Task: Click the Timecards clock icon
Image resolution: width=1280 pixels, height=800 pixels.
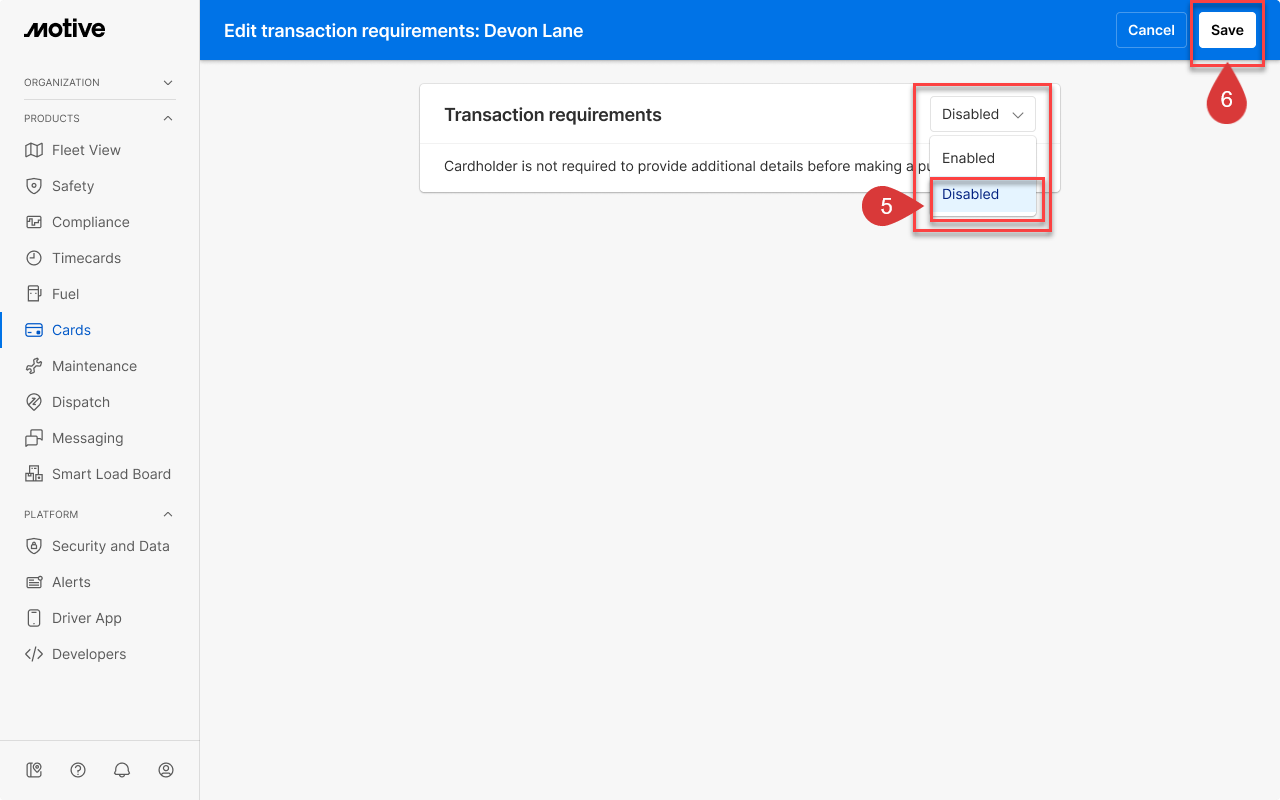Action: pos(34,258)
